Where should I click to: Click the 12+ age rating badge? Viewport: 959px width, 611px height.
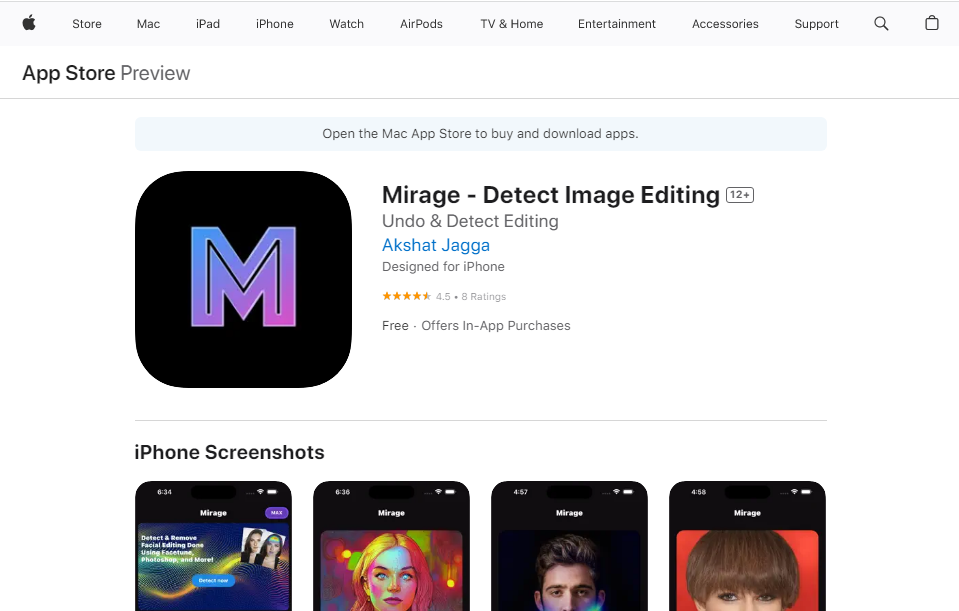pos(739,194)
